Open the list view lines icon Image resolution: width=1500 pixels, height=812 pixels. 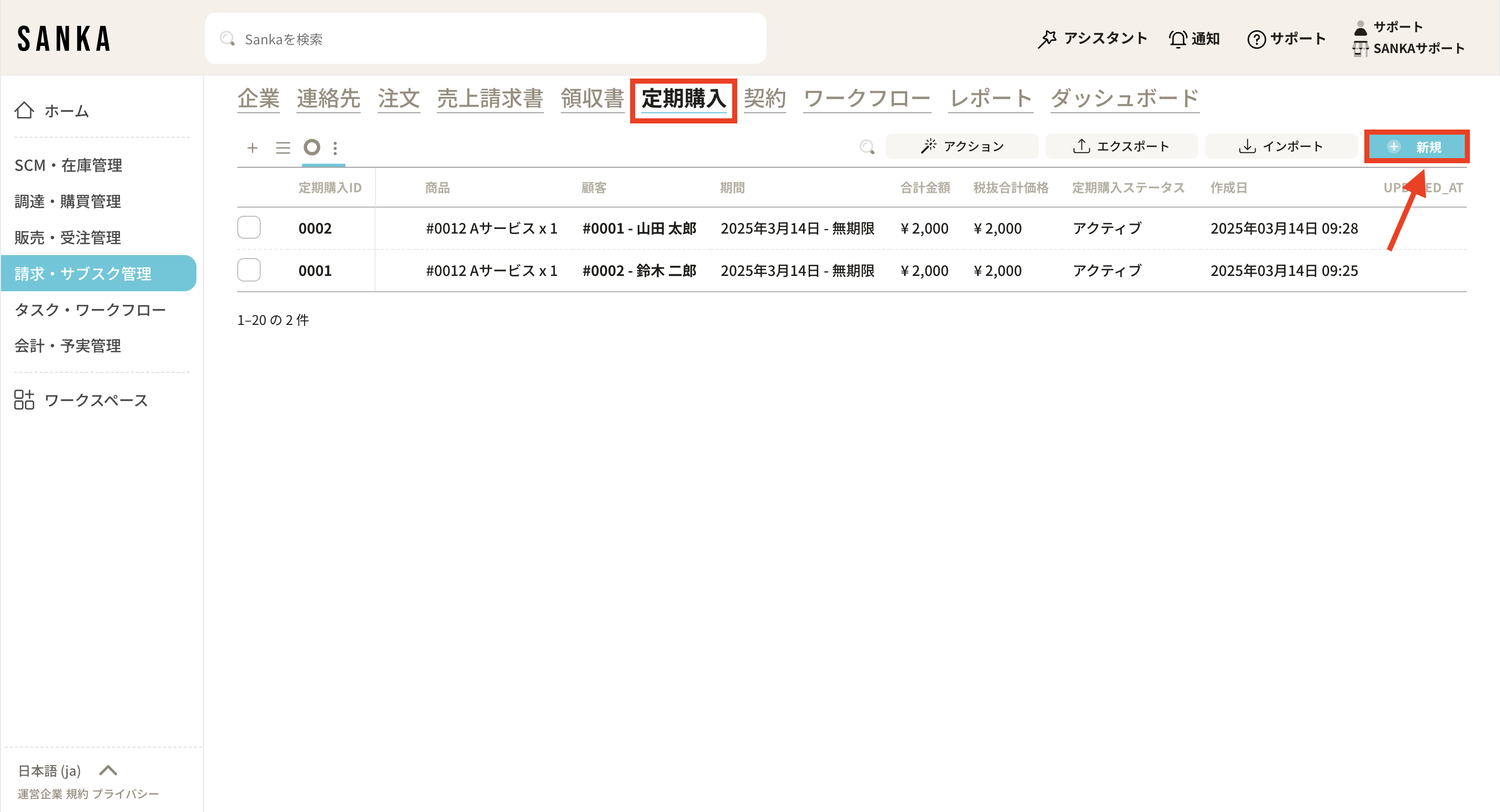pos(283,148)
